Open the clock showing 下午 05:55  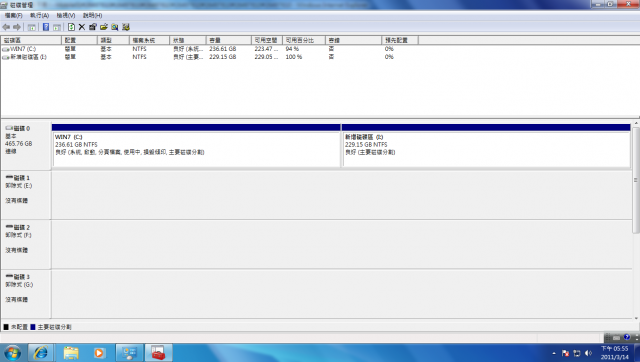615,353
